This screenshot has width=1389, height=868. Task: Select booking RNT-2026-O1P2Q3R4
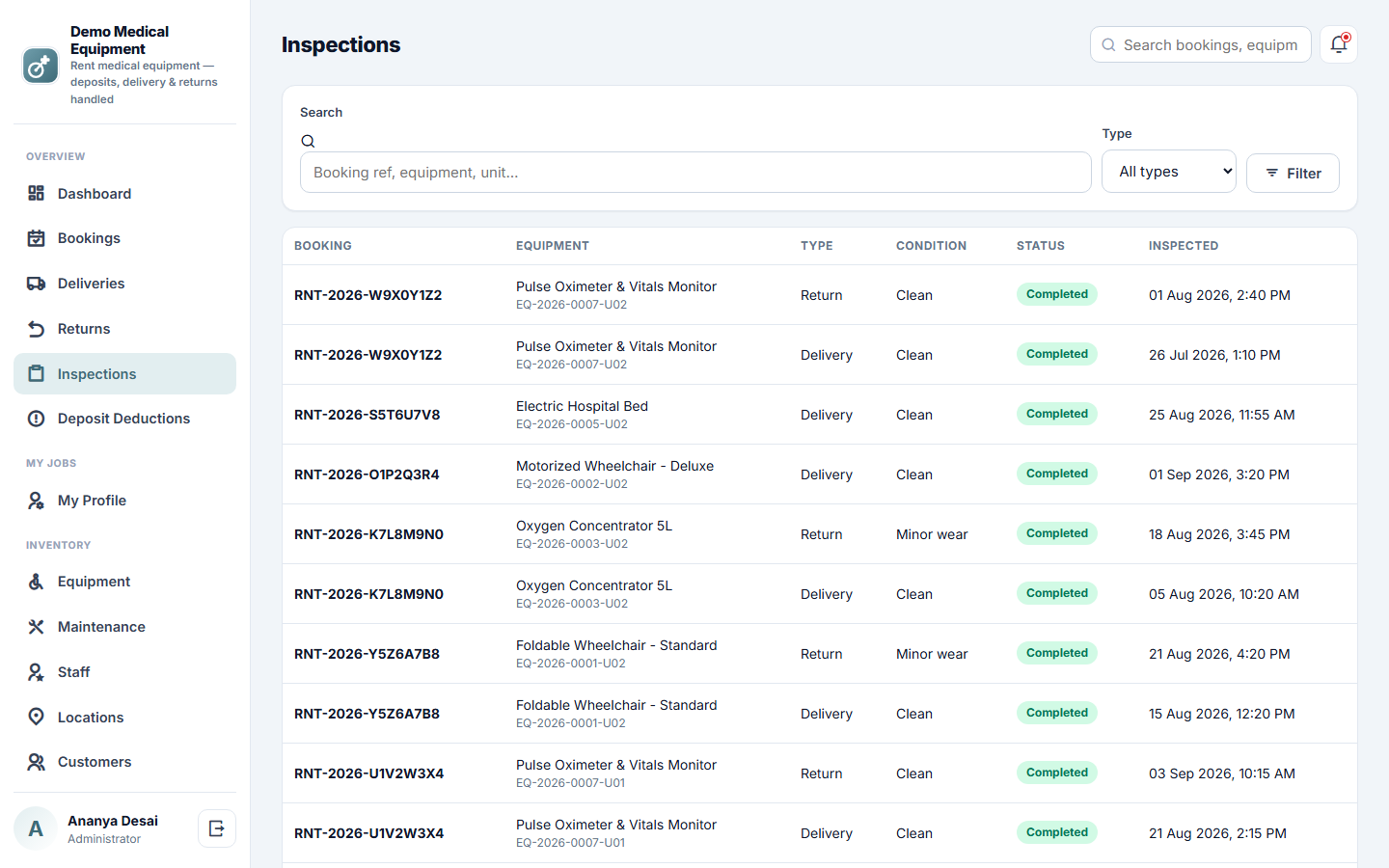point(367,475)
